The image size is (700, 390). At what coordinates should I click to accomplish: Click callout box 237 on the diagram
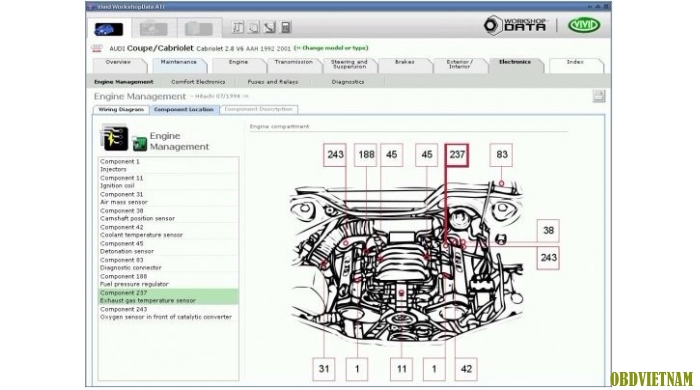tap(457, 155)
